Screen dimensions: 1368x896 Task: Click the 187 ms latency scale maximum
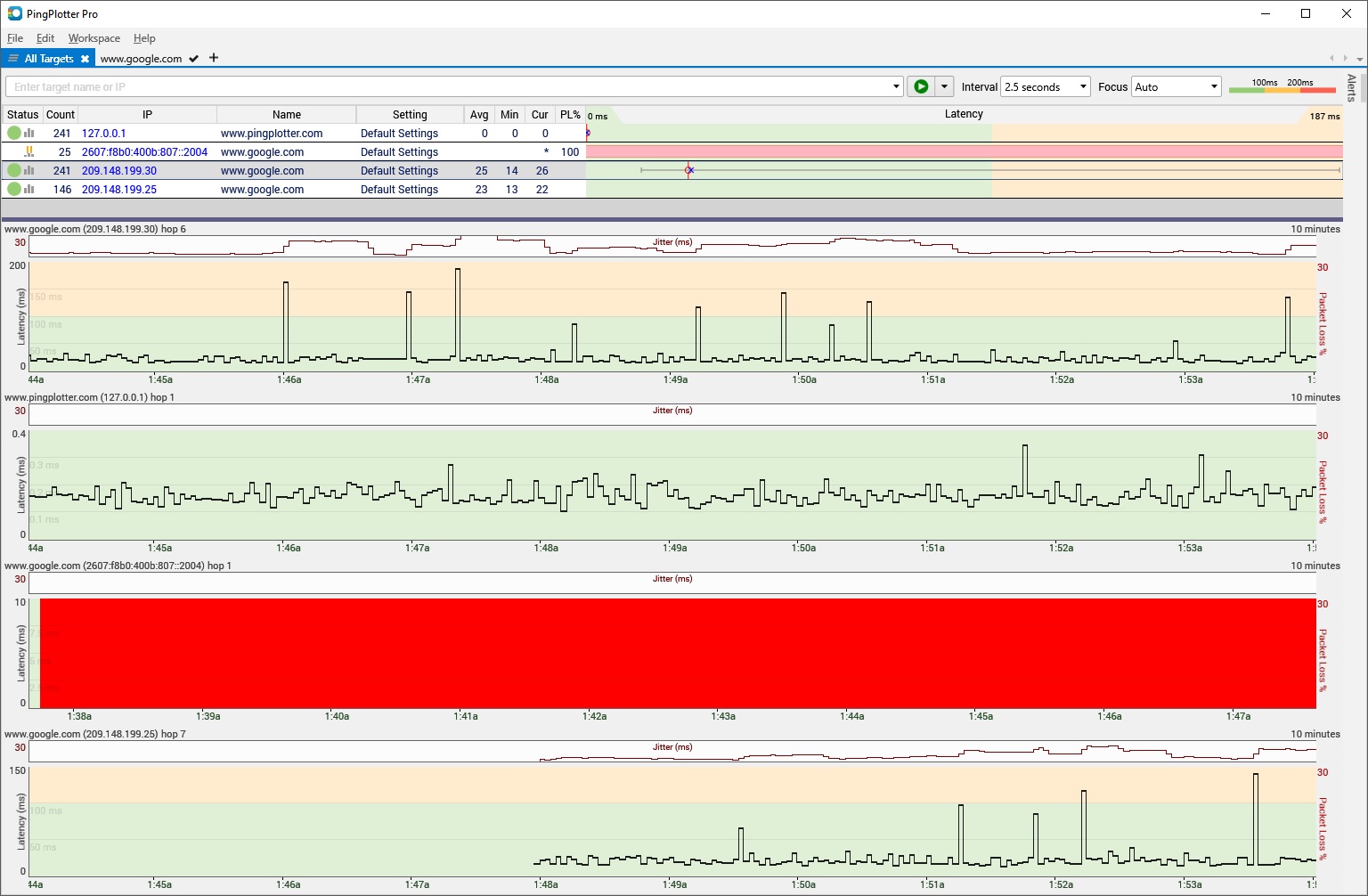pyautogui.click(x=1324, y=116)
